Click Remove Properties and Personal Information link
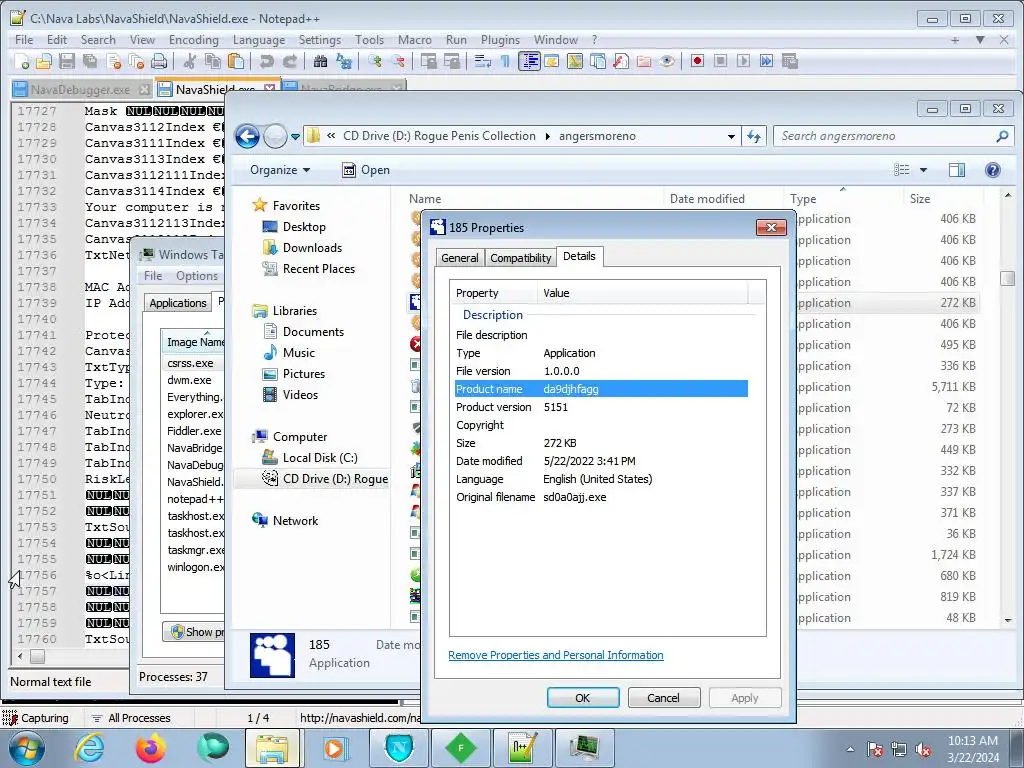 556,655
